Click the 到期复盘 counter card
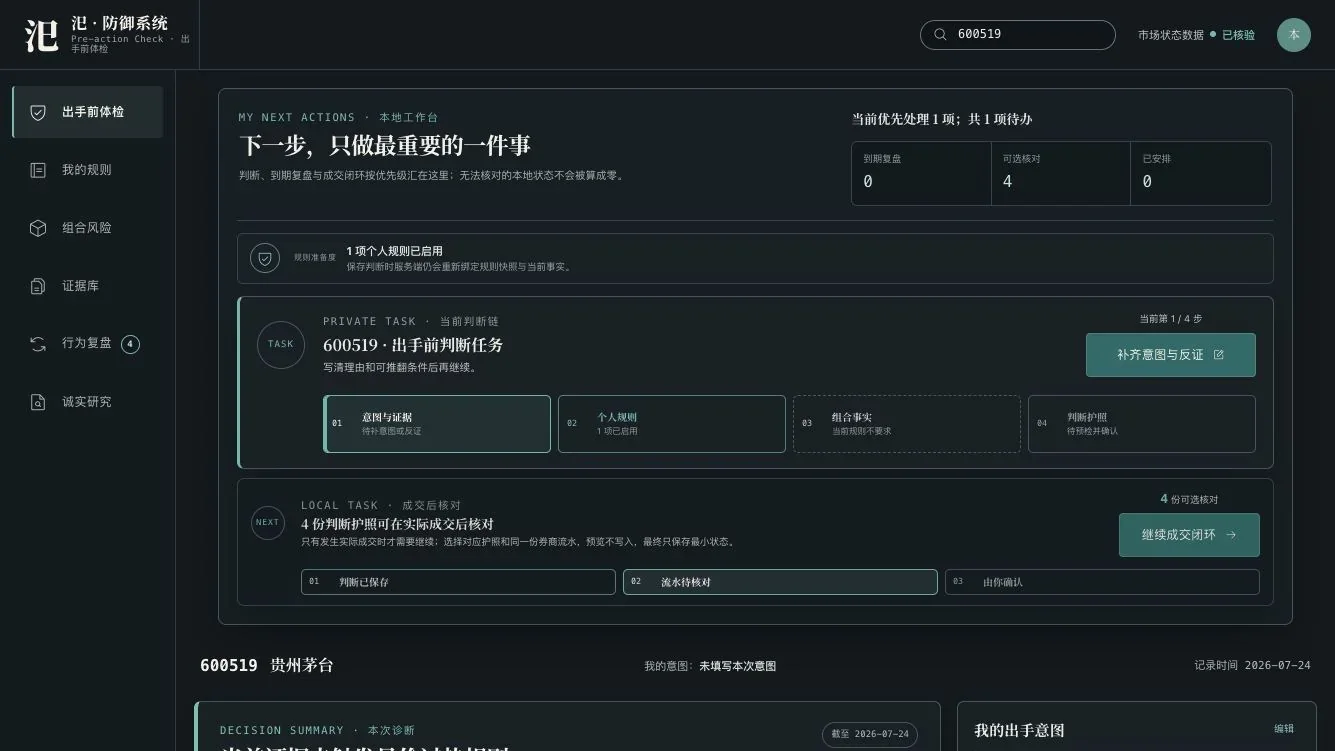Screen dimensions: 1335x751 [x=921, y=173]
